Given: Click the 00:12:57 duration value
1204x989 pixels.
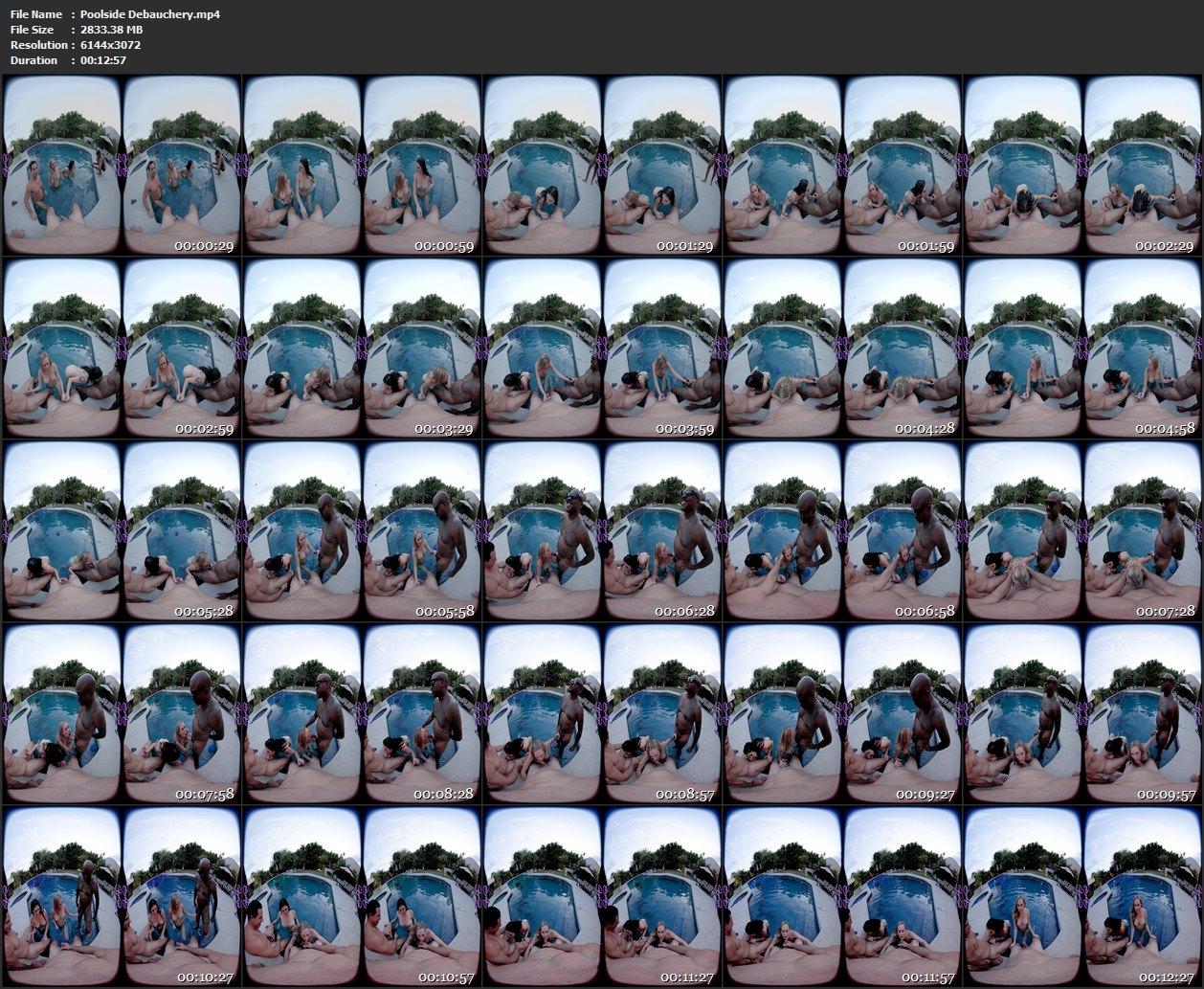Looking at the screenshot, I should point(103,60).
